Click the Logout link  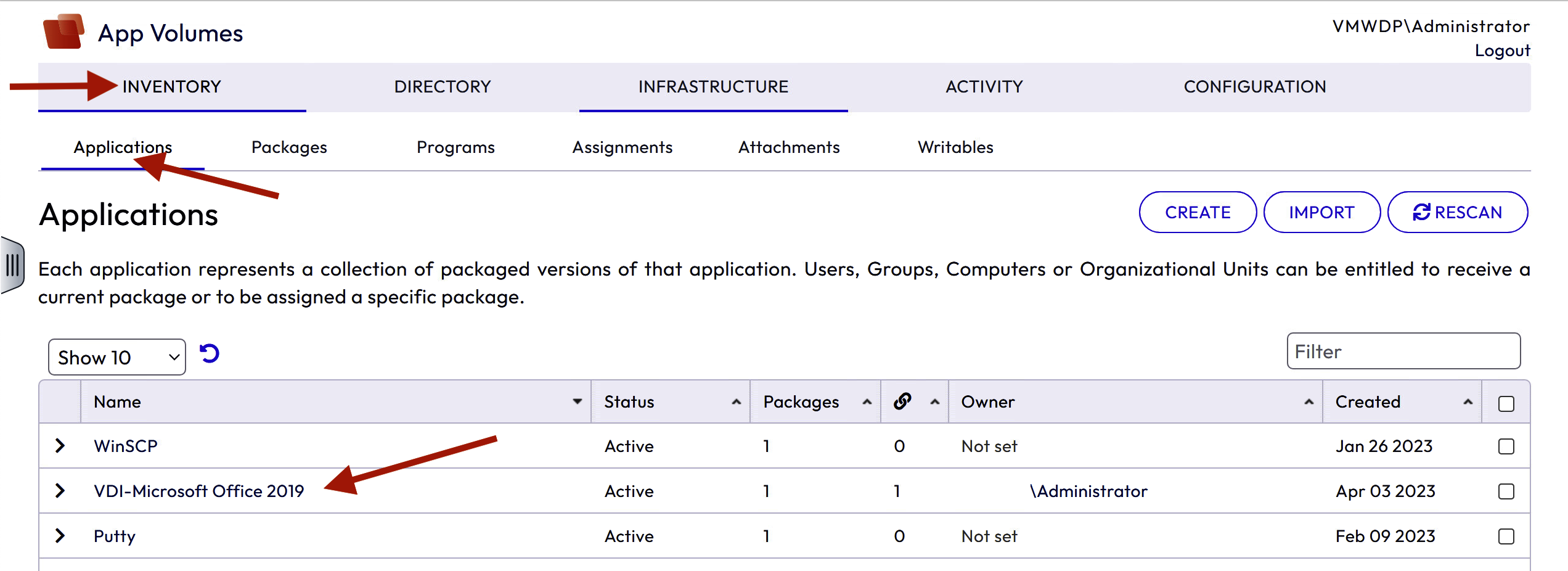point(1502,51)
